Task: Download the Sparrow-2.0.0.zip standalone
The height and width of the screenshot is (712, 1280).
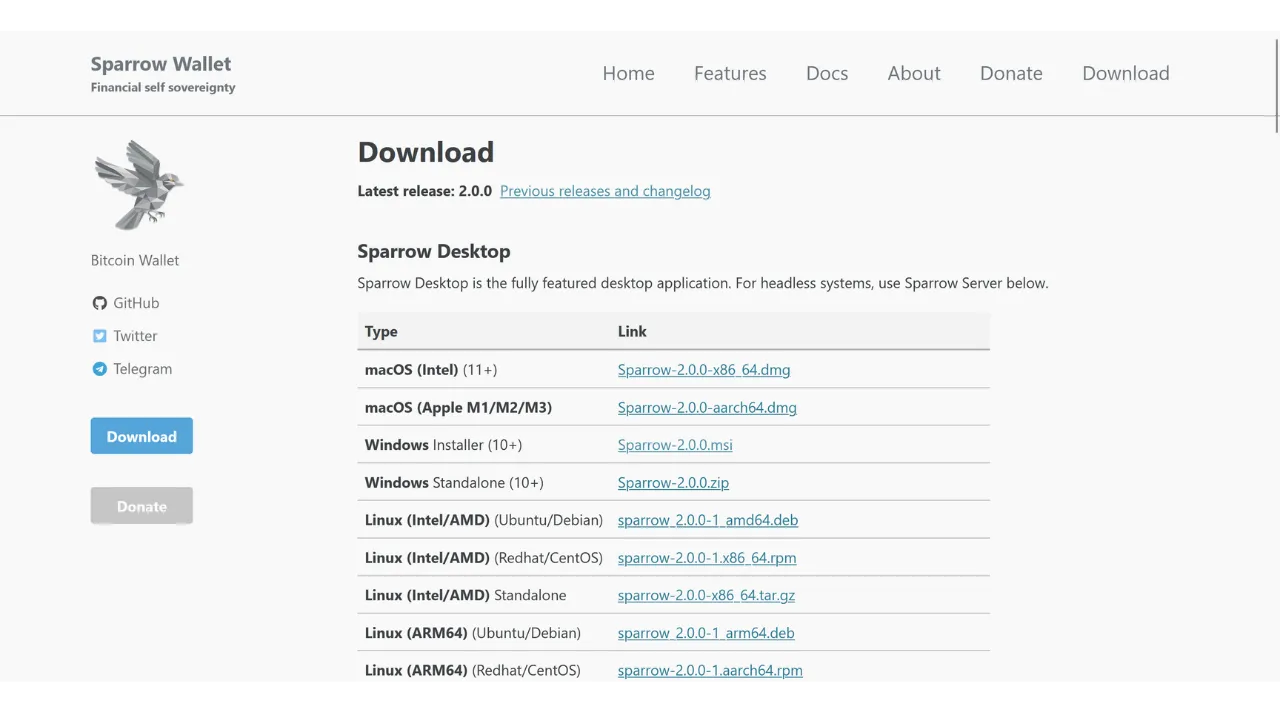Action: (673, 483)
